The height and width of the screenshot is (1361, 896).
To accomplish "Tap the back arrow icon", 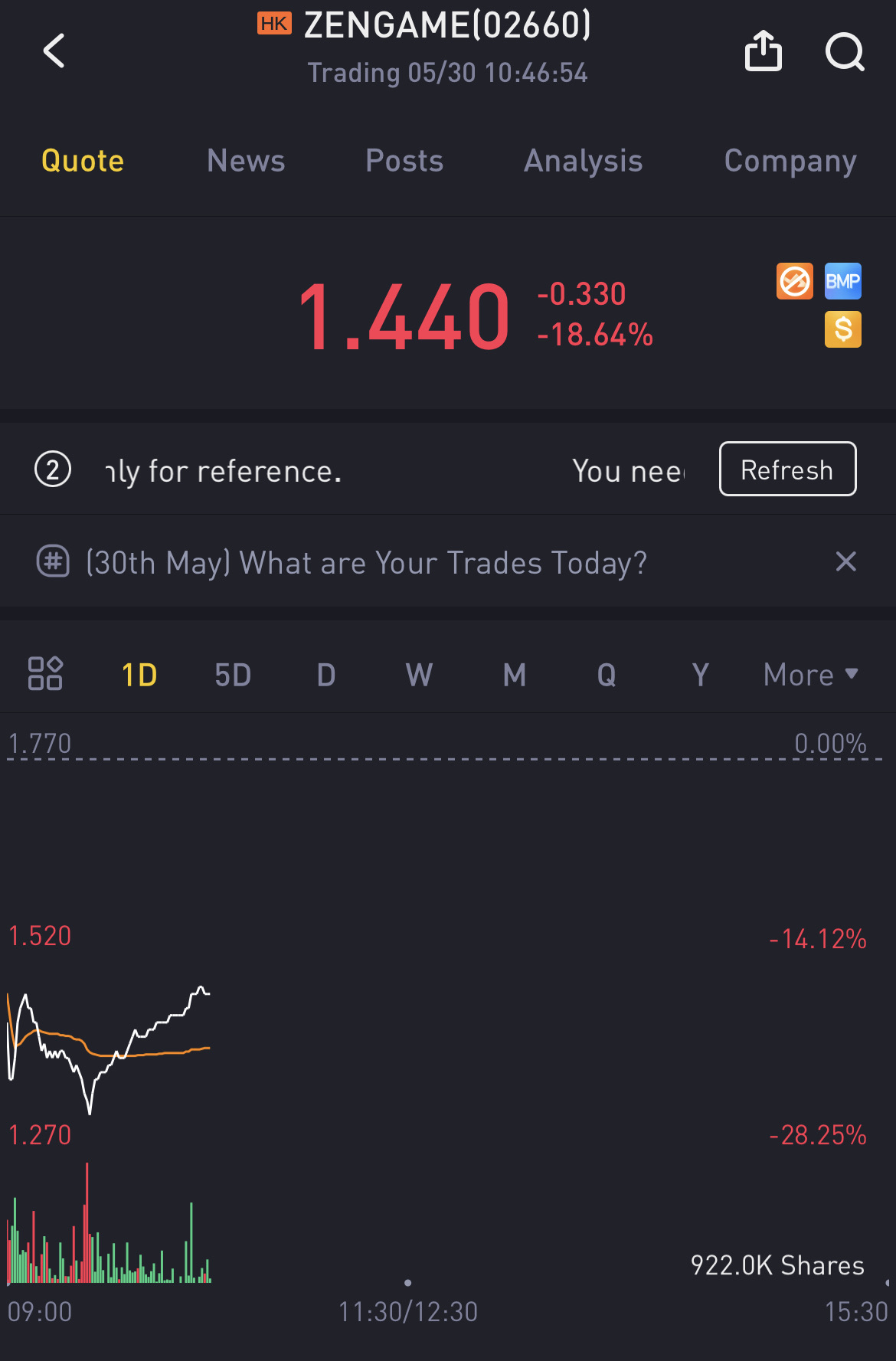I will pos(54,51).
